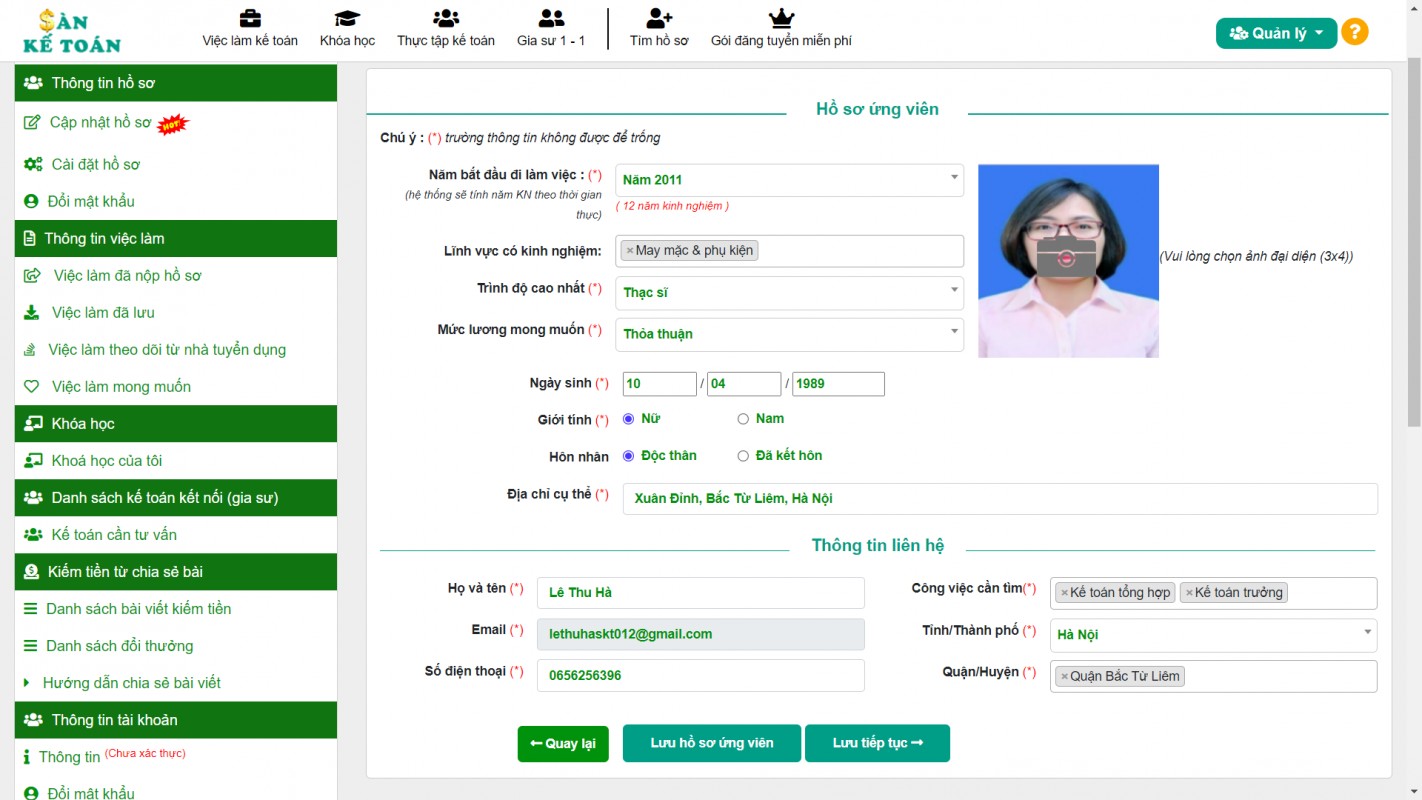Click the candidate avatar photo
This screenshot has width=1422, height=800.
pyautogui.click(x=1068, y=260)
